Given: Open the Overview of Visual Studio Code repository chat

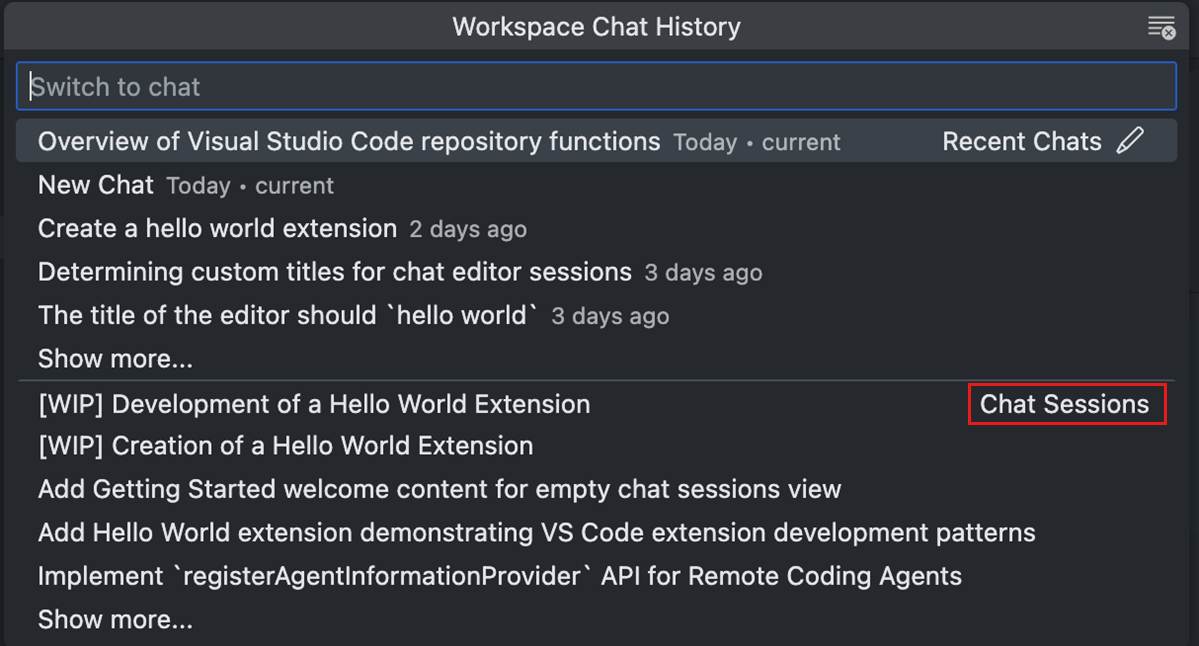Looking at the screenshot, I should click(345, 141).
